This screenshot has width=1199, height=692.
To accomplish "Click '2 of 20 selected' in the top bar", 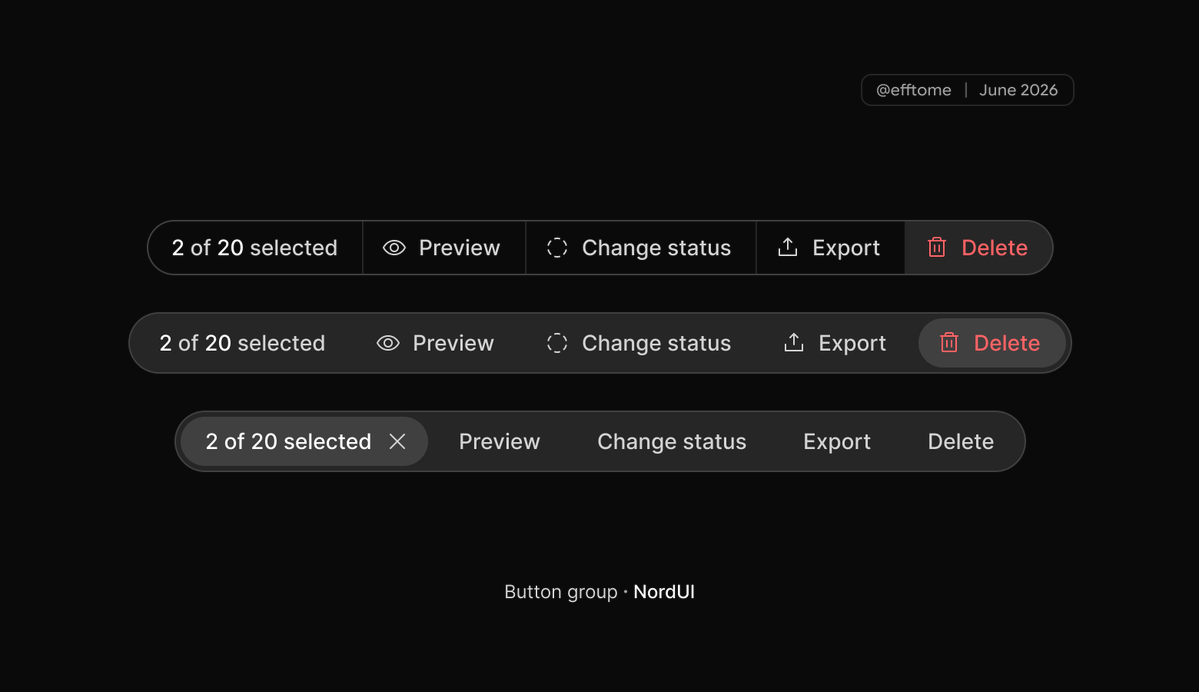I will point(254,248).
